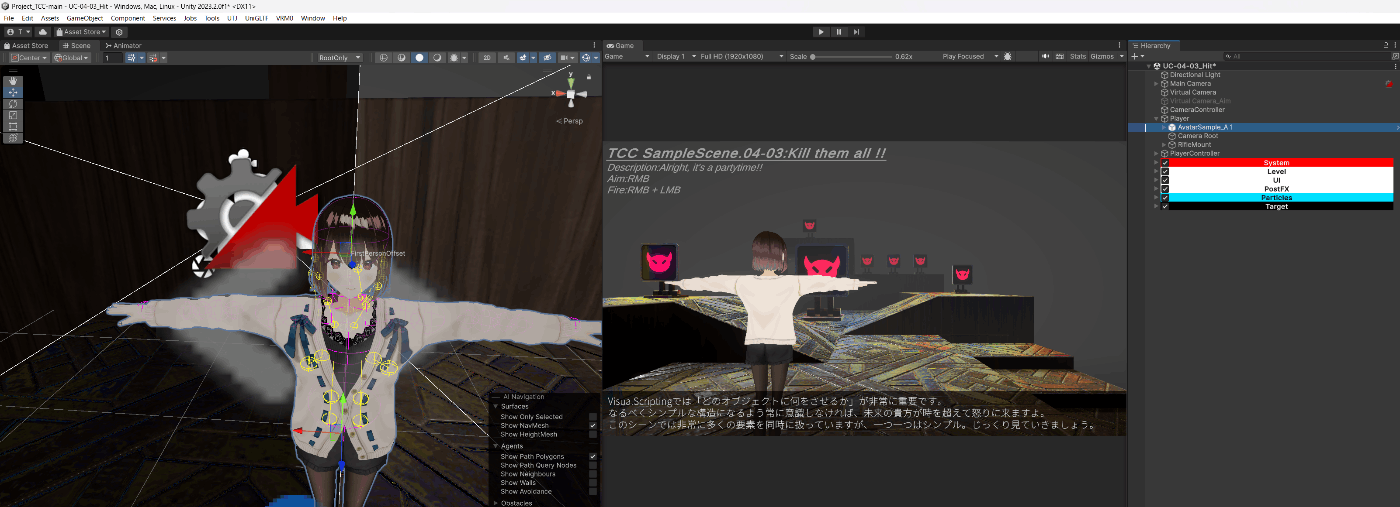
Task: Toggle the System checkbox in Hierarchy
Action: [x=1165, y=163]
